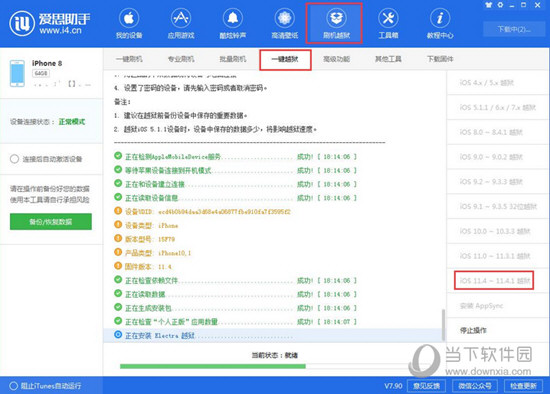Viewport: 550px width, 394px height.
Task: Click the 意见反馈 button
Action: click(426, 386)
